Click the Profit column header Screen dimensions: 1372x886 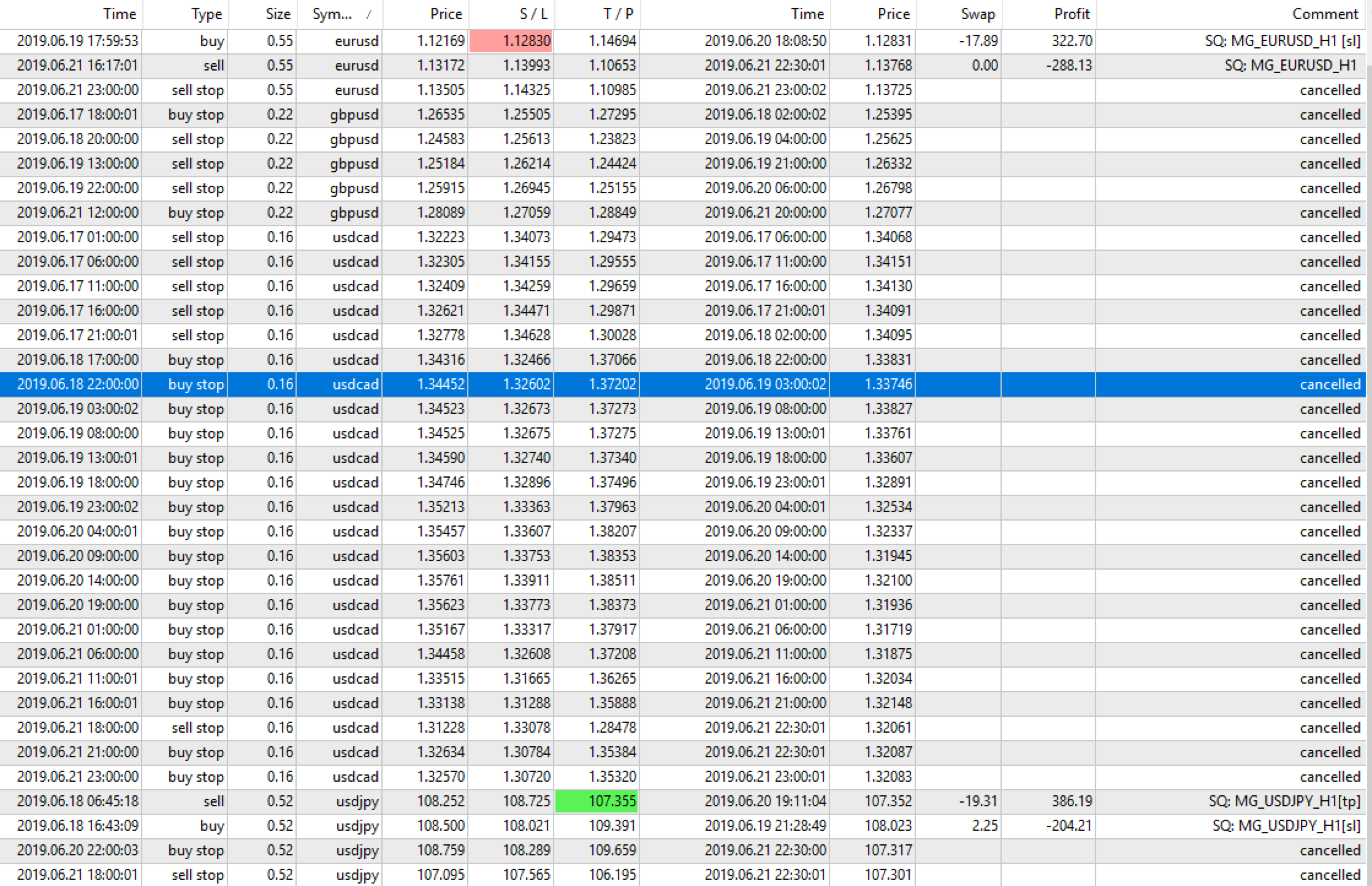click(x=1071, y=14)
